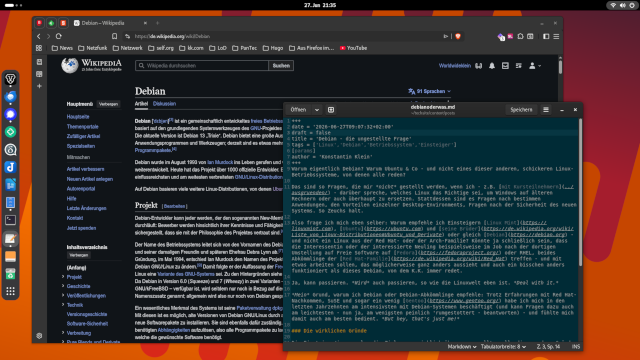Click the top icon in the browser sidebar

point(39,62)
